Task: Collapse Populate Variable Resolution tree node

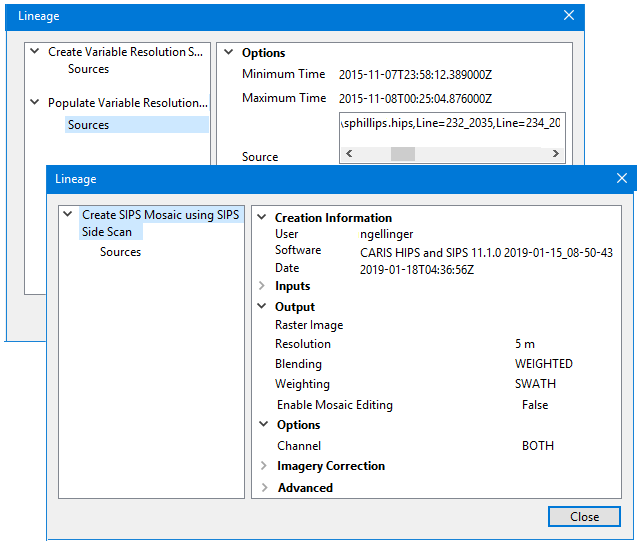Action: click(35, 103)
